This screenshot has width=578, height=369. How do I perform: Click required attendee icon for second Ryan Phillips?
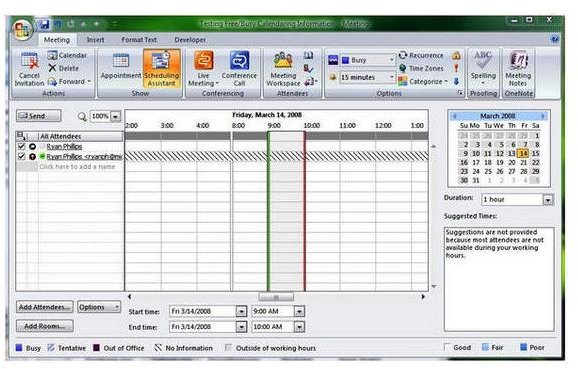[32, 157]
